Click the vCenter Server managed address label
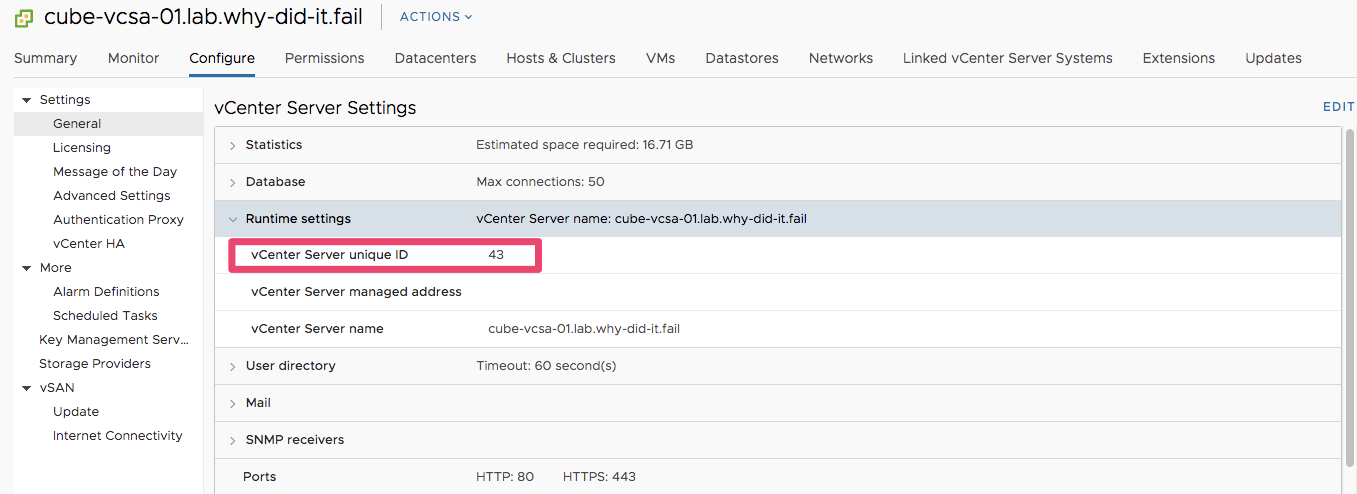This screenshot has width=1357, height=494. pos(356,292)
